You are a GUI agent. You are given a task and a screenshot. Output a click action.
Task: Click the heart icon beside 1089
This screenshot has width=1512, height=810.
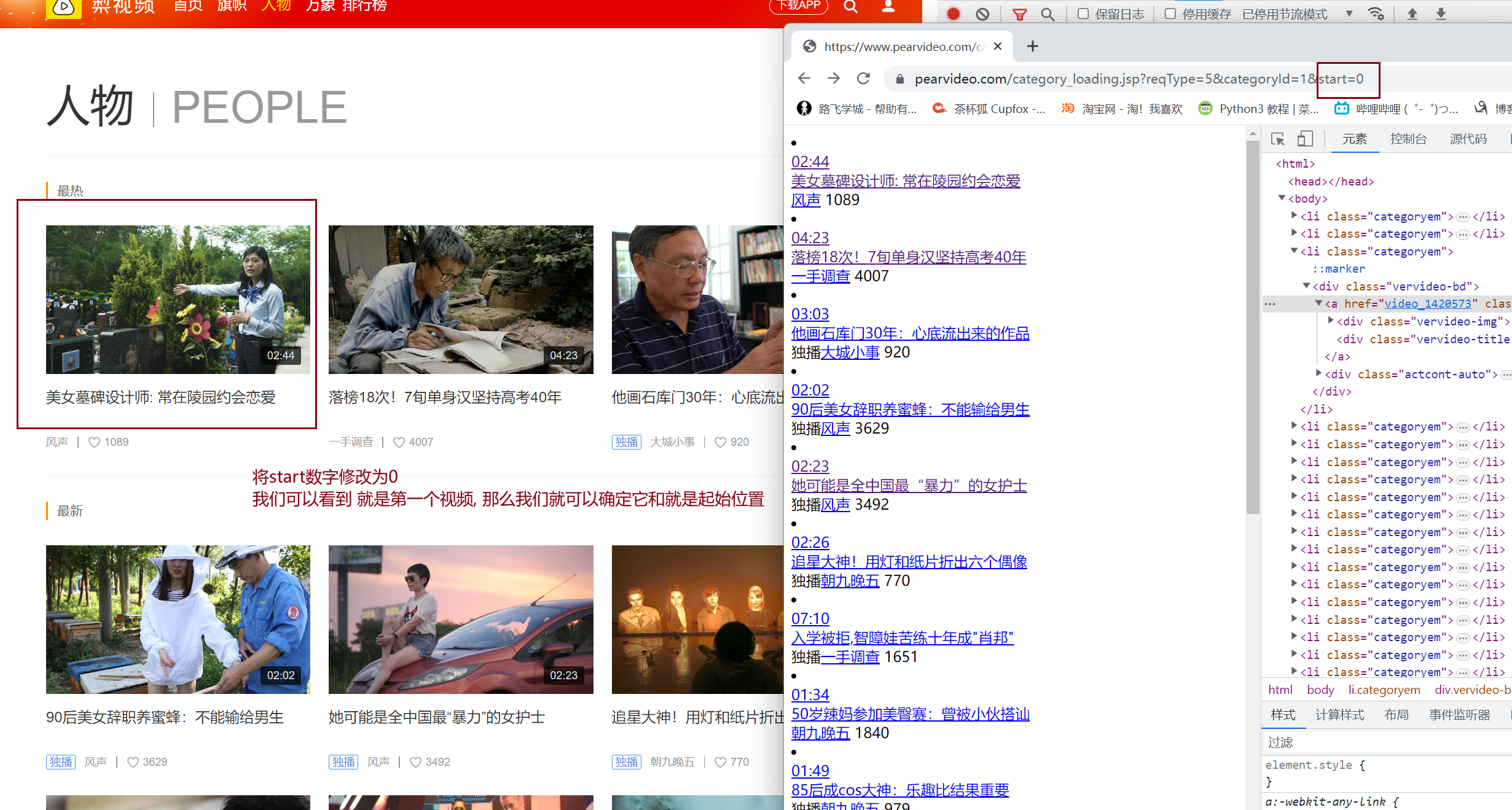[x=94, y=442]
